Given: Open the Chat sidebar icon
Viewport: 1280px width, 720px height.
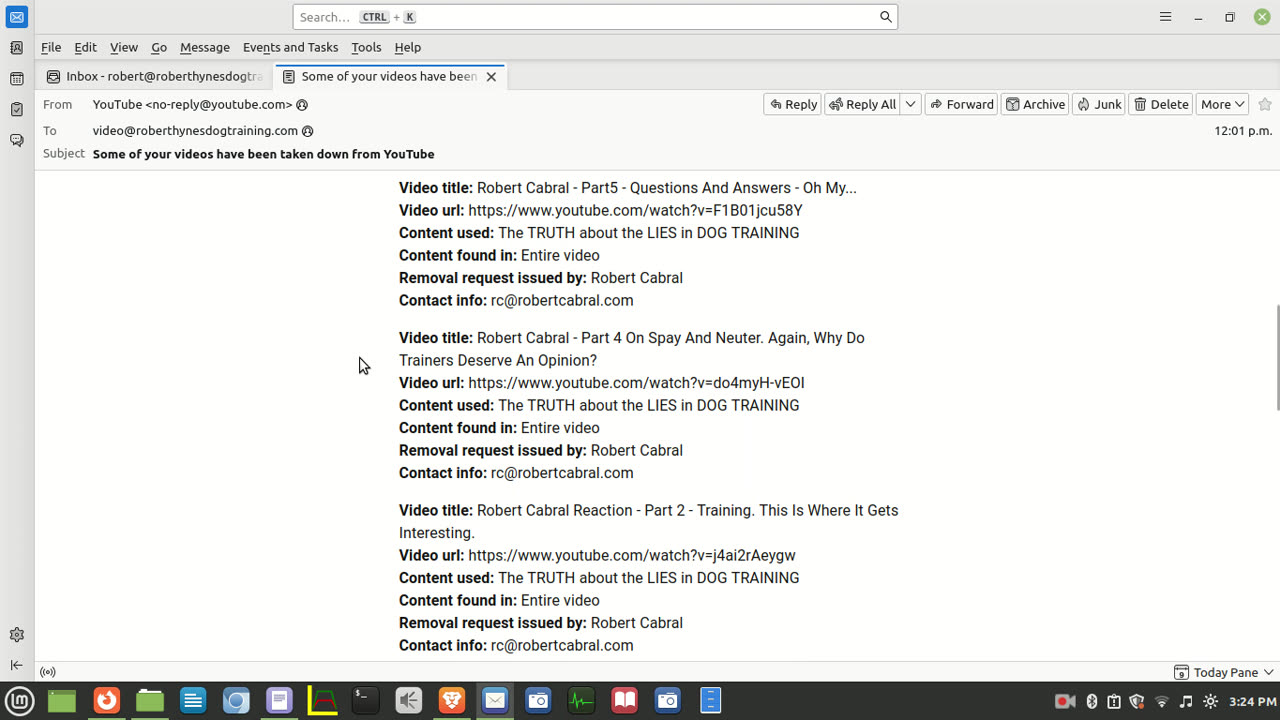Looking at the screenshot, I should click(x=17, y=141).
